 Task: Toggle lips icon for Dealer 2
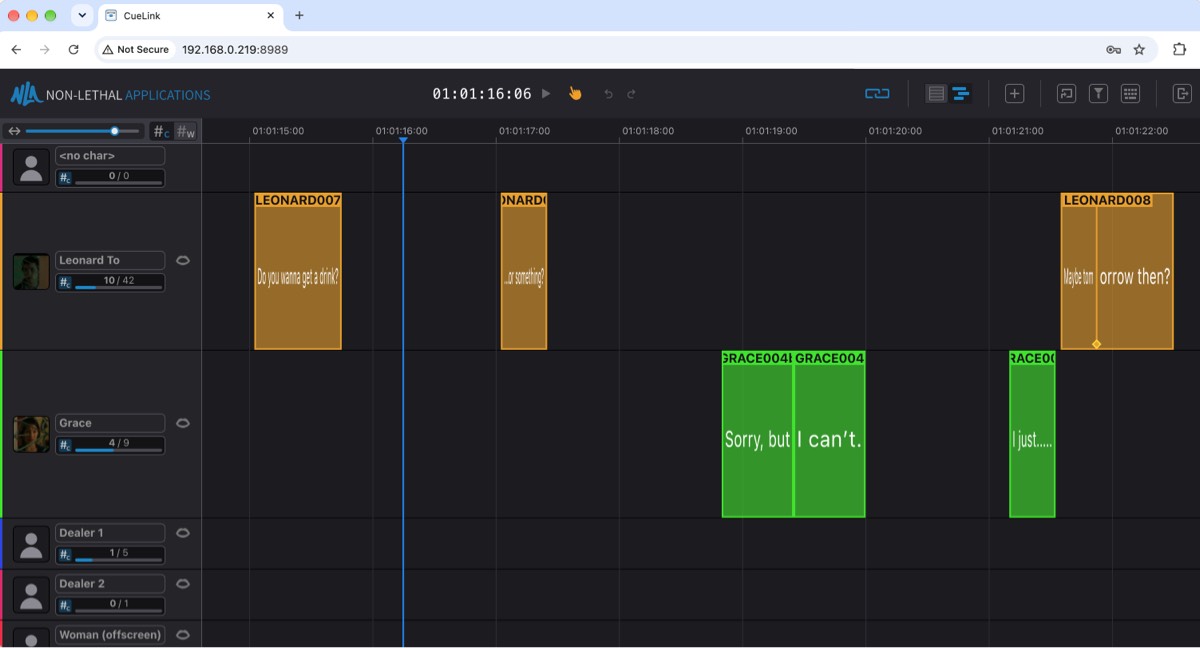(x=183, y=584)
